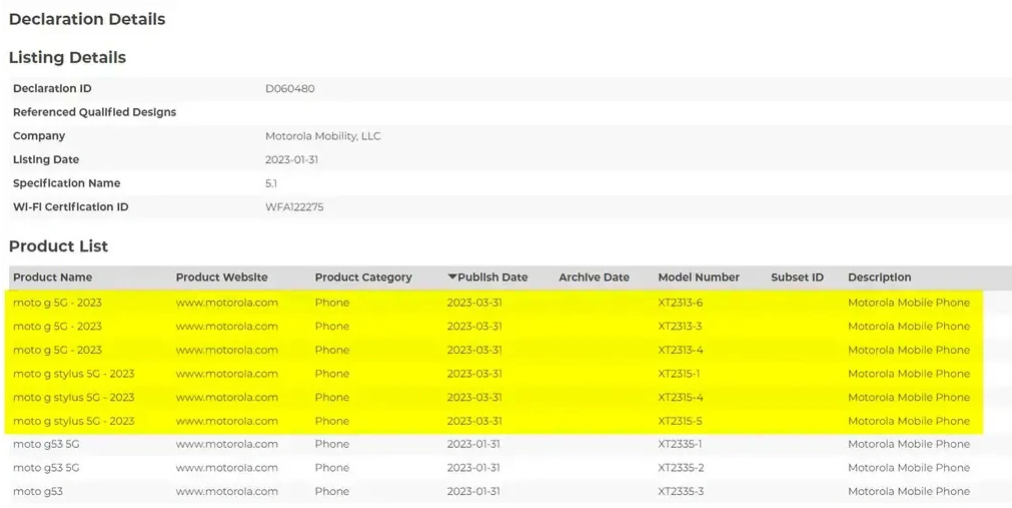Open www.motorola.com link in XT2313-3 row
The image size is (1012, 508).
point(227,326)
